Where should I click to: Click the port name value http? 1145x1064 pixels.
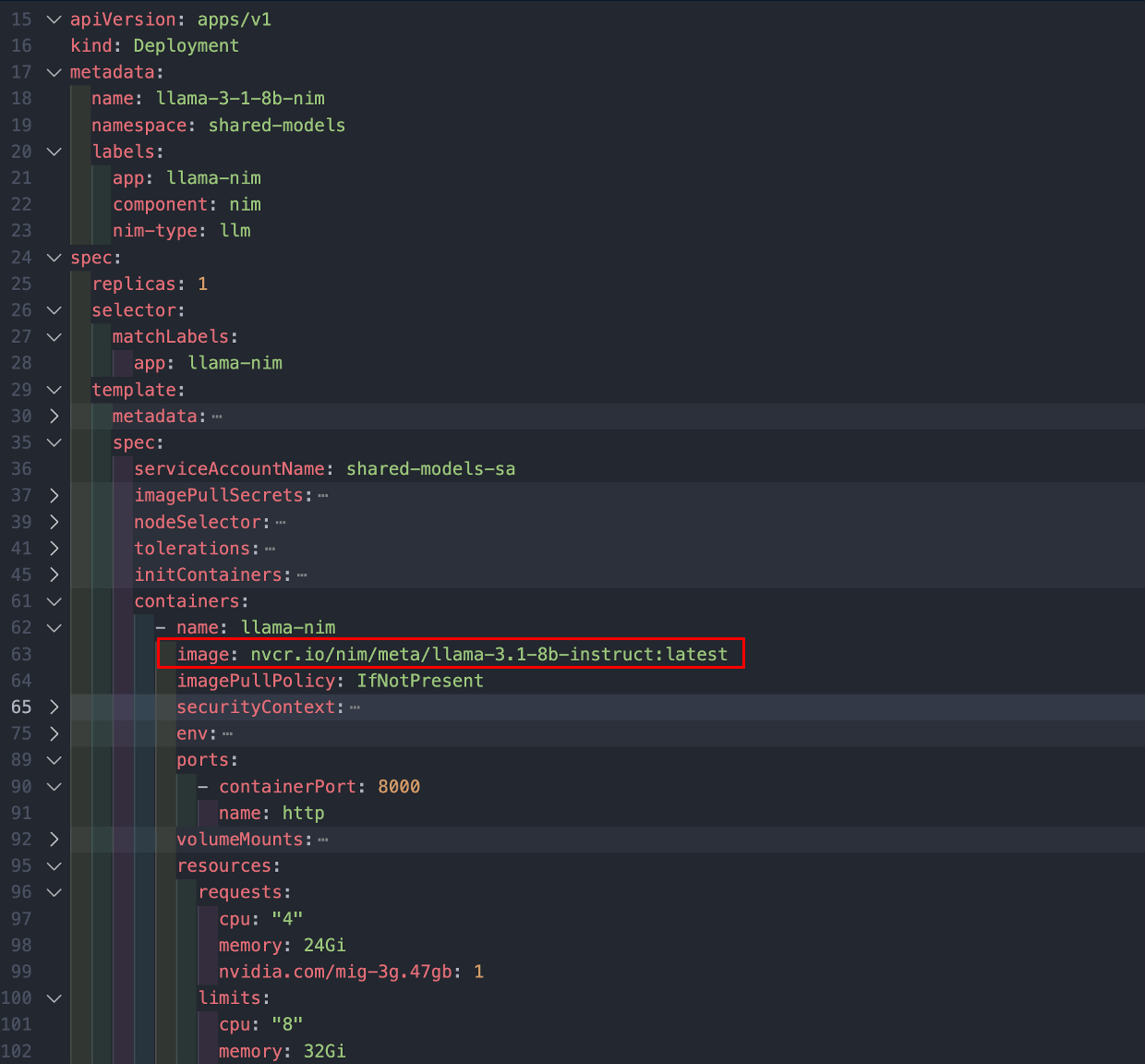coord(304,813)
